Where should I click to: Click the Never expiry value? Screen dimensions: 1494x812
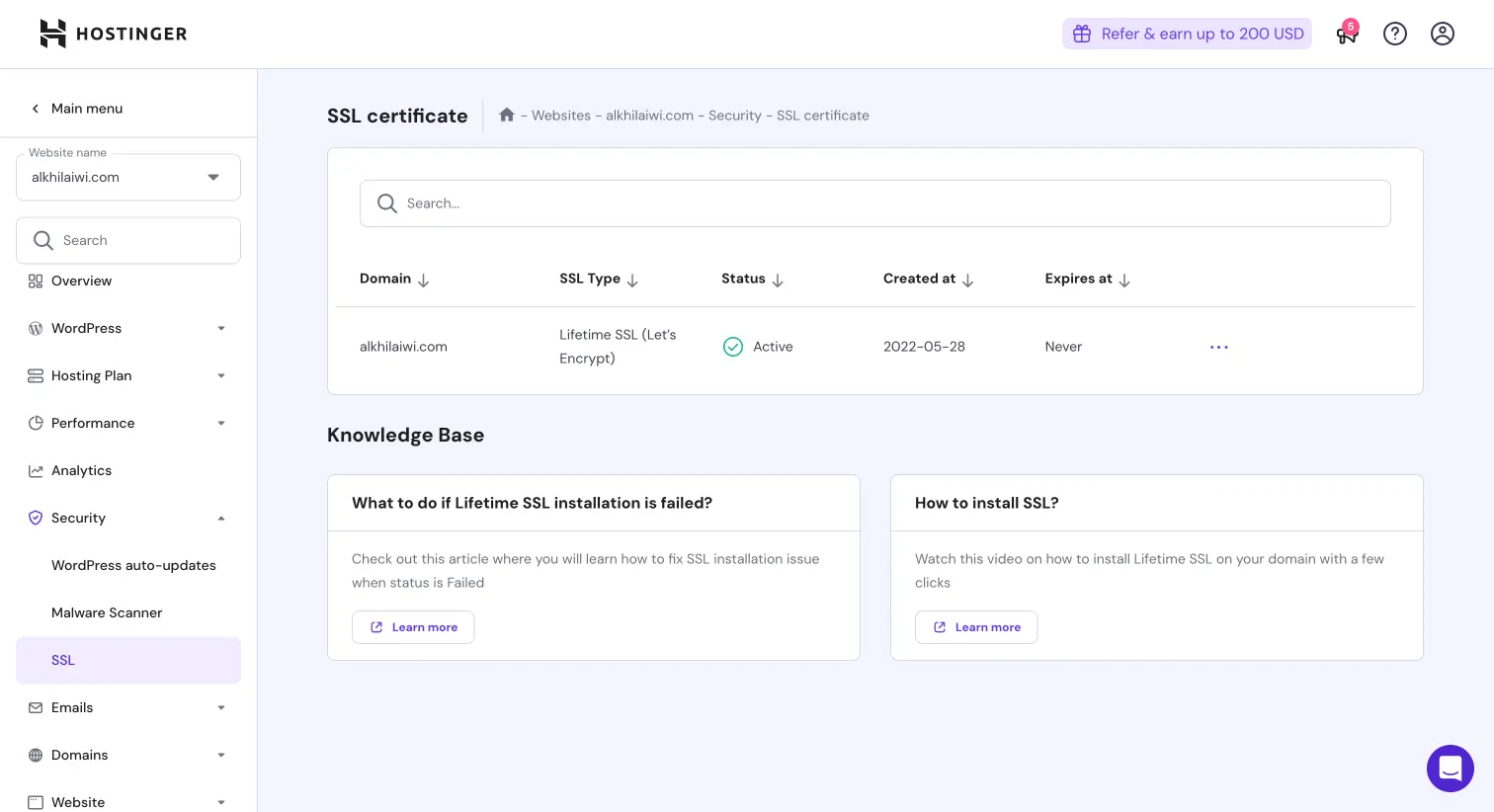1063,347
